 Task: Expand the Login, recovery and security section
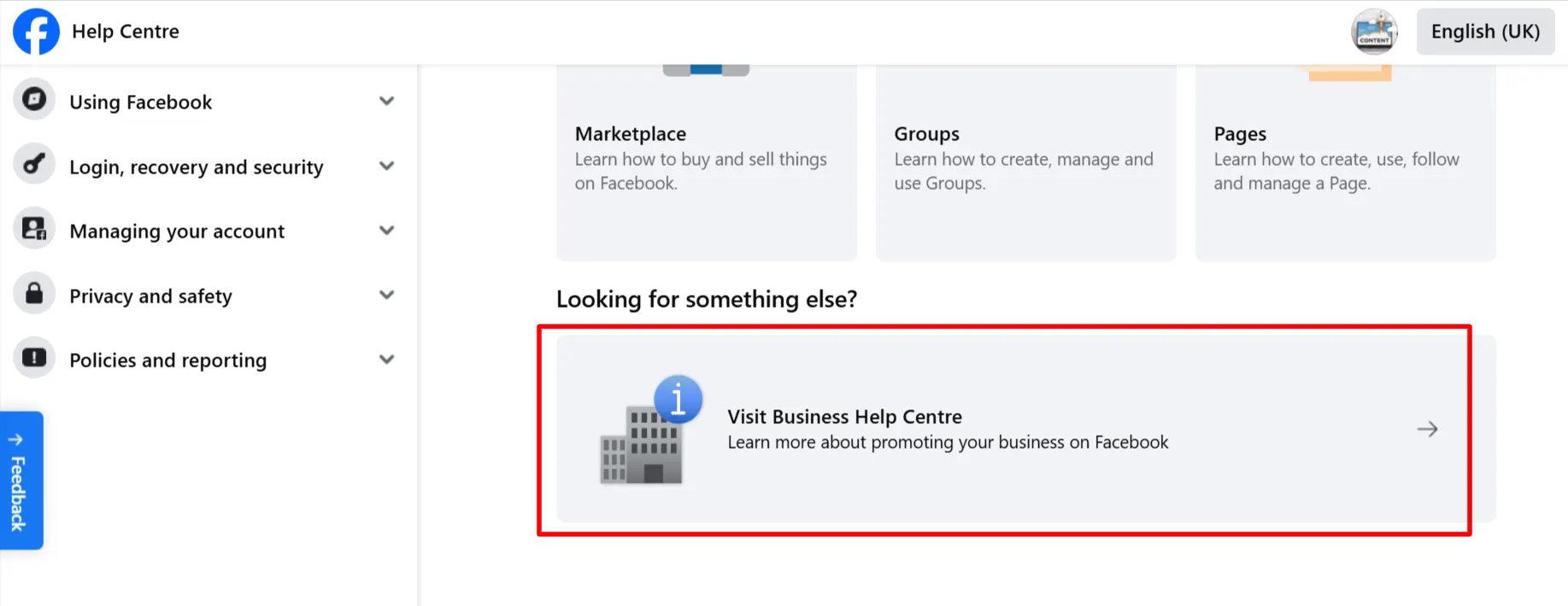click(386, 165)
